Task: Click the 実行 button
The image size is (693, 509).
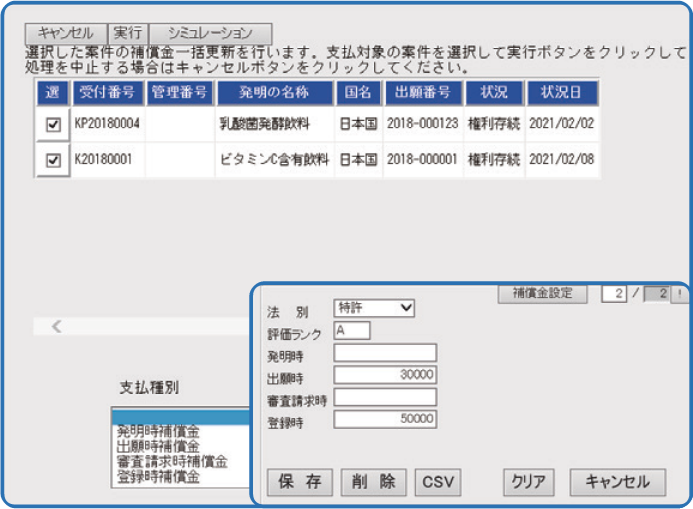Action: tap(128, 33)
